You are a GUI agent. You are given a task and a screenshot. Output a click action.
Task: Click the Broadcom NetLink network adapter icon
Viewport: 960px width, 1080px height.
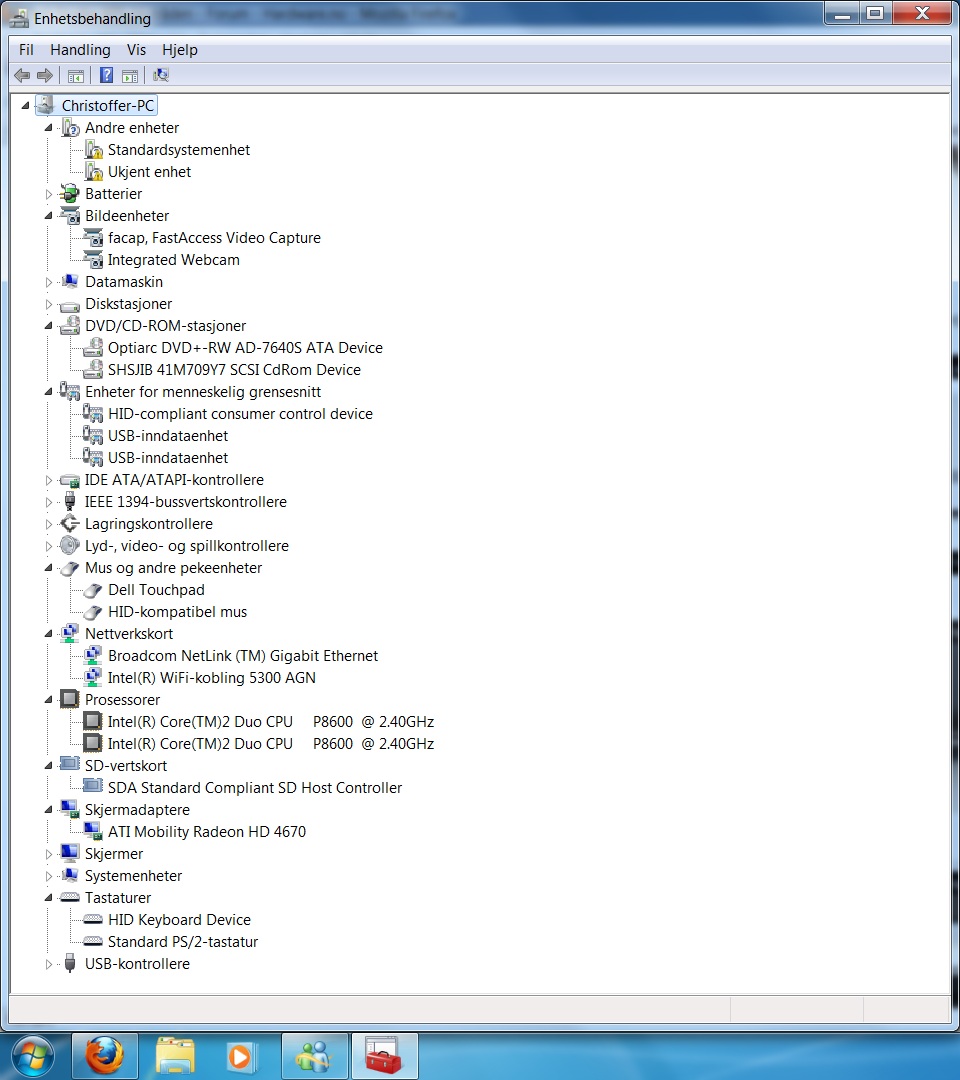click(x=93, y=656)
